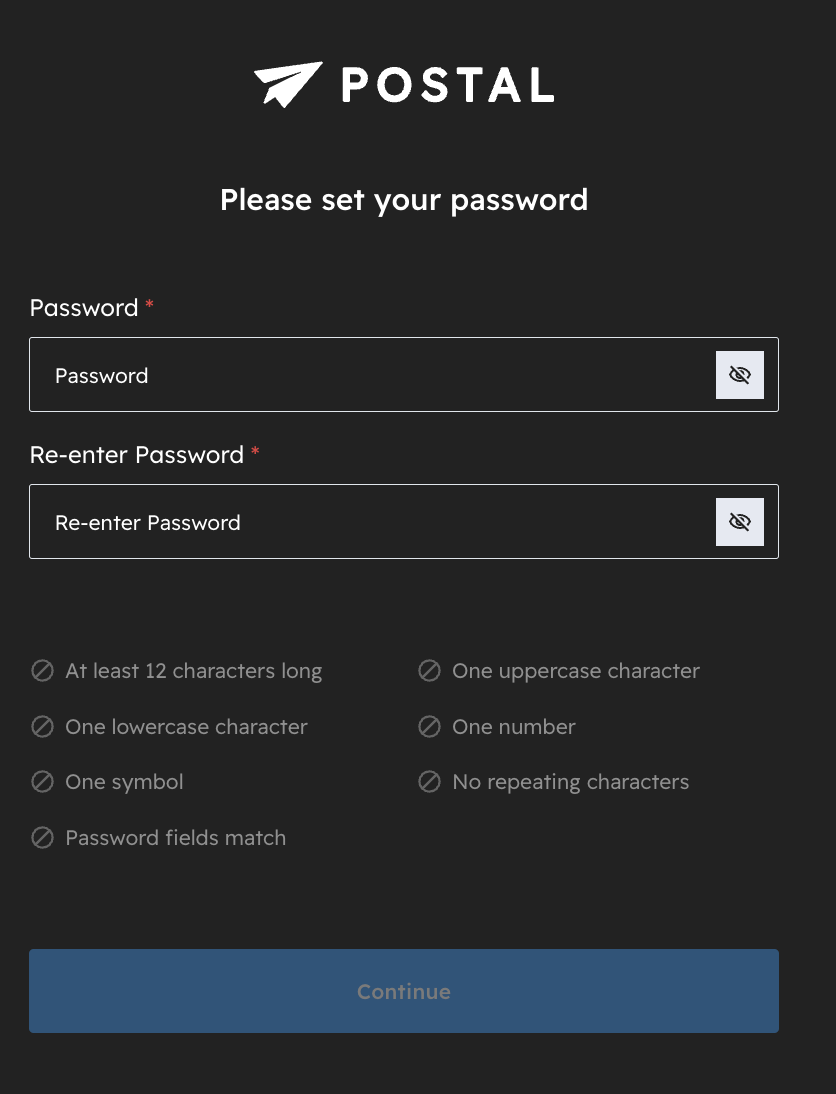
Task: Click the 'One uppercase character' indicator icon
Action: pos(429,670)
